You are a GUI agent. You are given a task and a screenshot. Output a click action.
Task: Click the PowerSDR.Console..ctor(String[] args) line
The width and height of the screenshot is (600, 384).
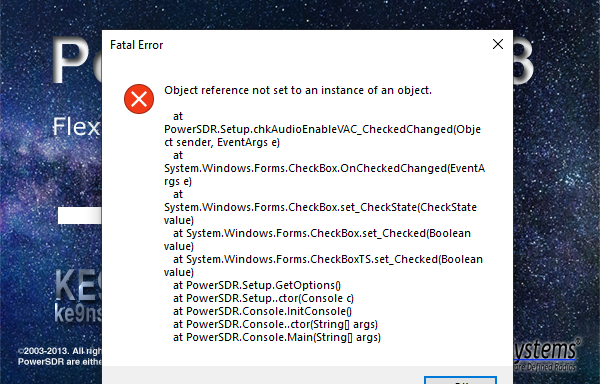[x=275, y=324]
